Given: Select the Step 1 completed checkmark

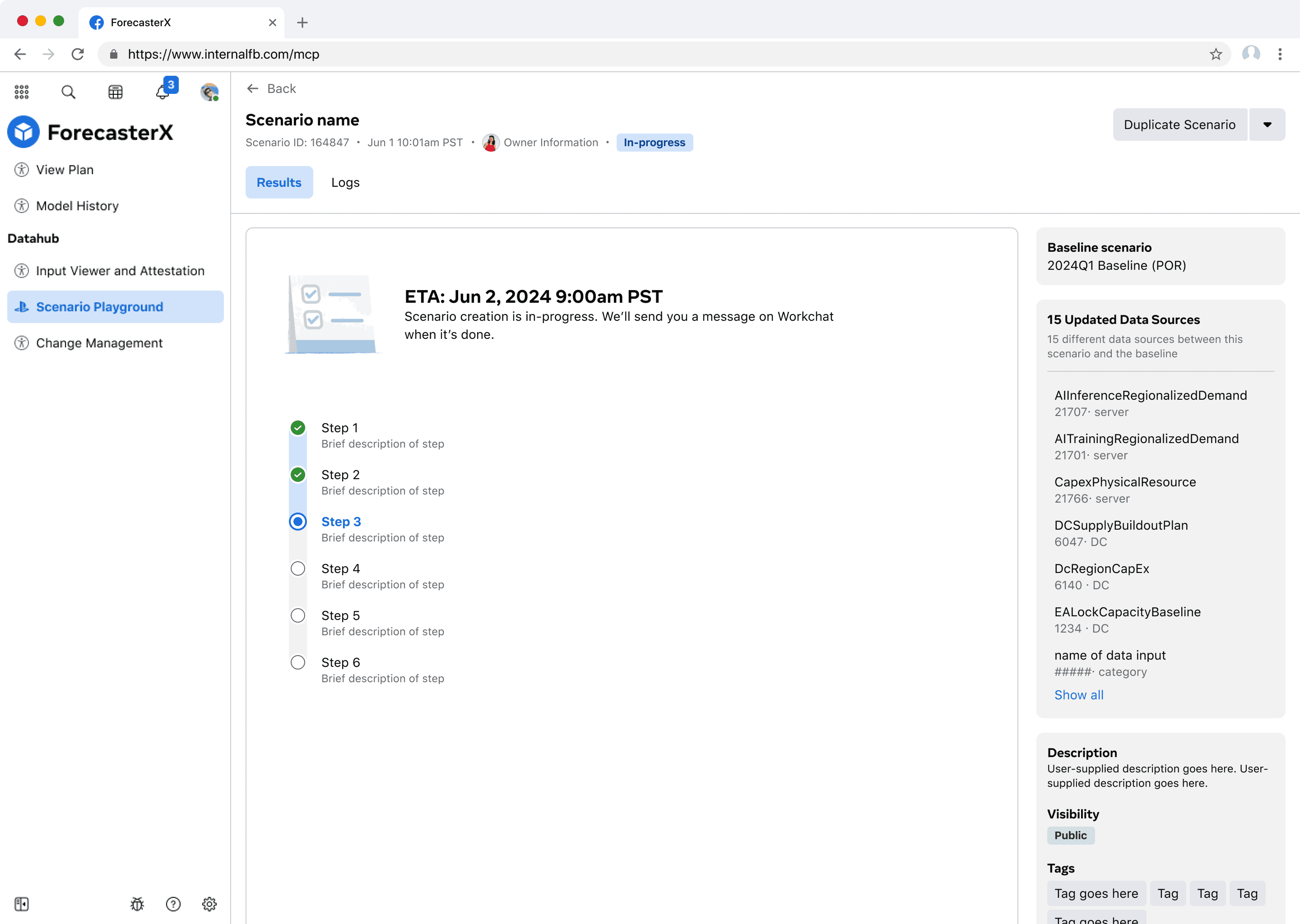Looking at the screenshot, I should coord(297,427).
